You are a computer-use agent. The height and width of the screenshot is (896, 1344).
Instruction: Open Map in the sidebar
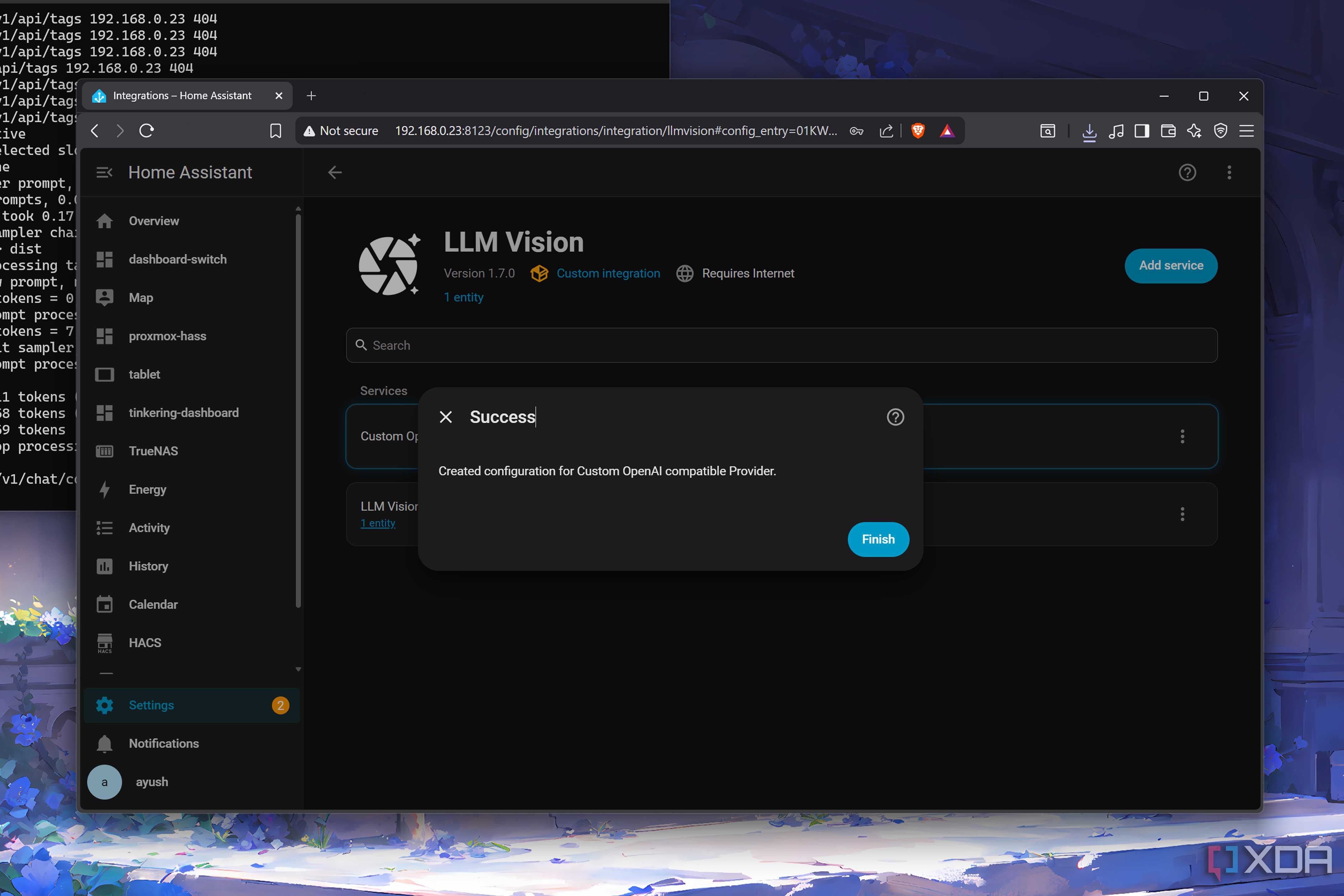point(191,298)
